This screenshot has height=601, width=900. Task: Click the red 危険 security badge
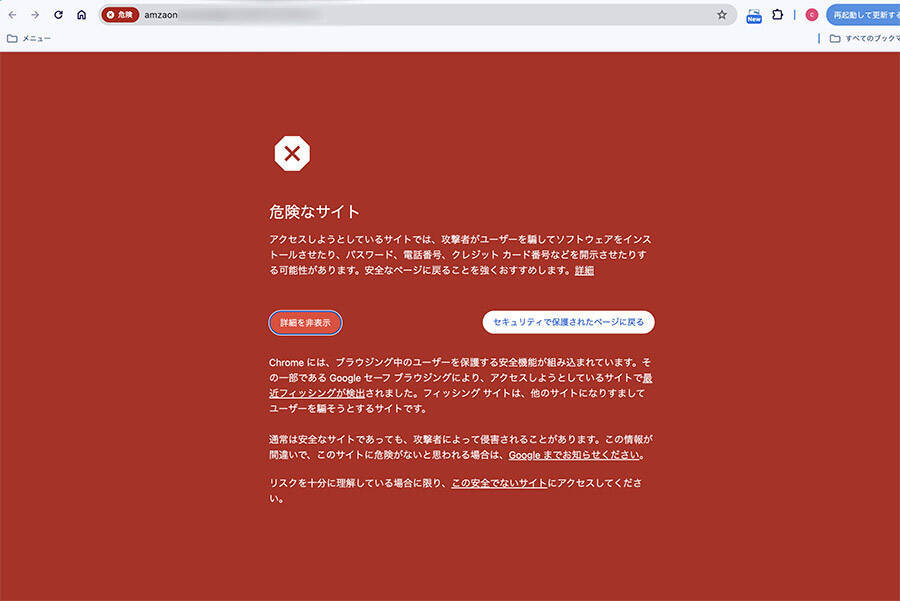click(120, 15)
